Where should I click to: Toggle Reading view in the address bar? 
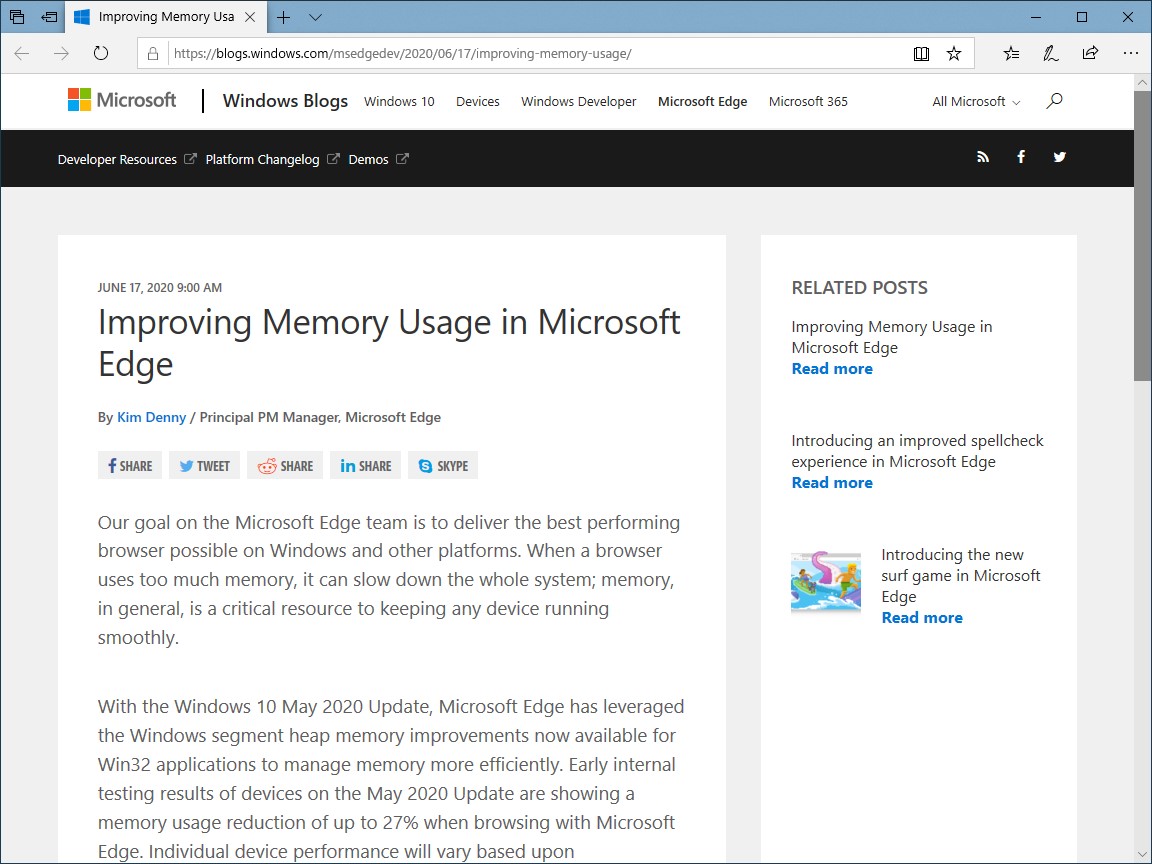pyautogui.click(x=921, y=53)
